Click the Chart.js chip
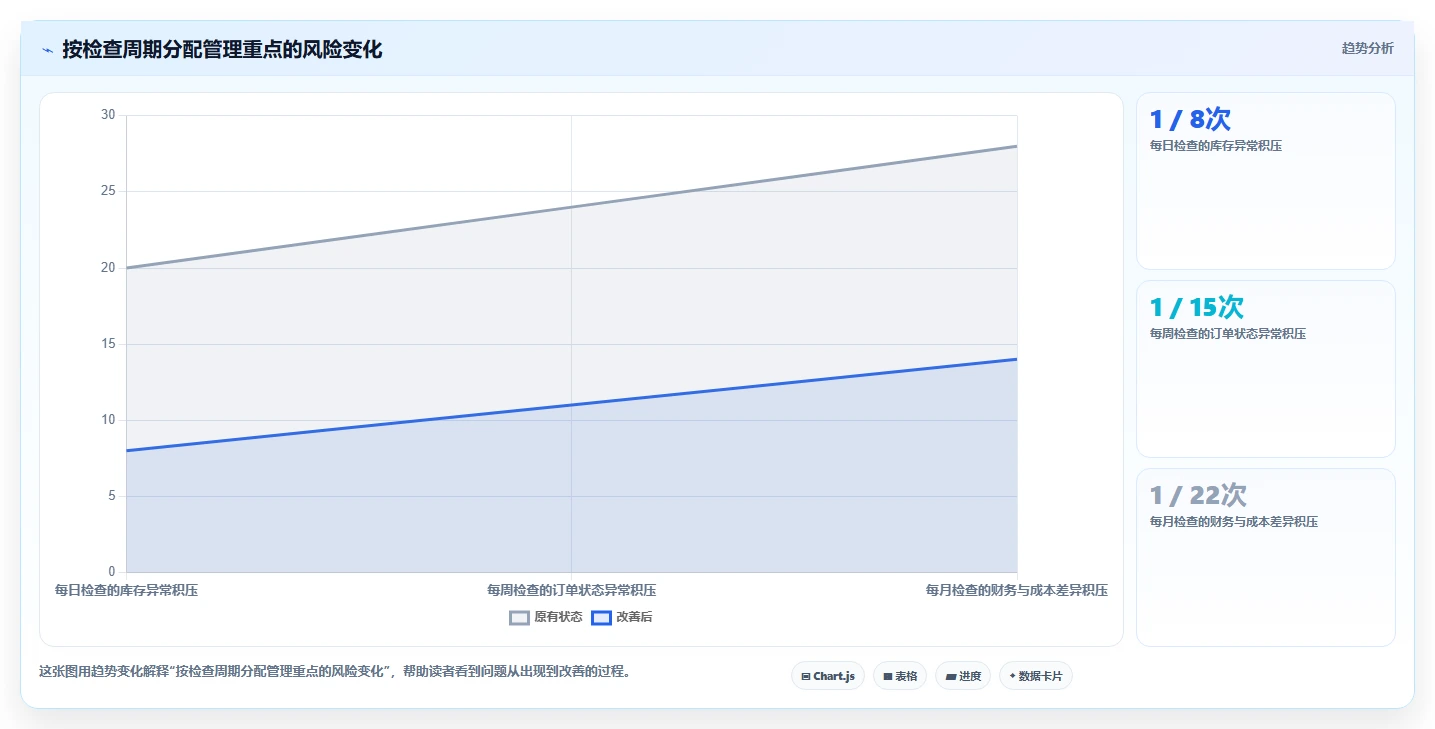 click(828, 676)
